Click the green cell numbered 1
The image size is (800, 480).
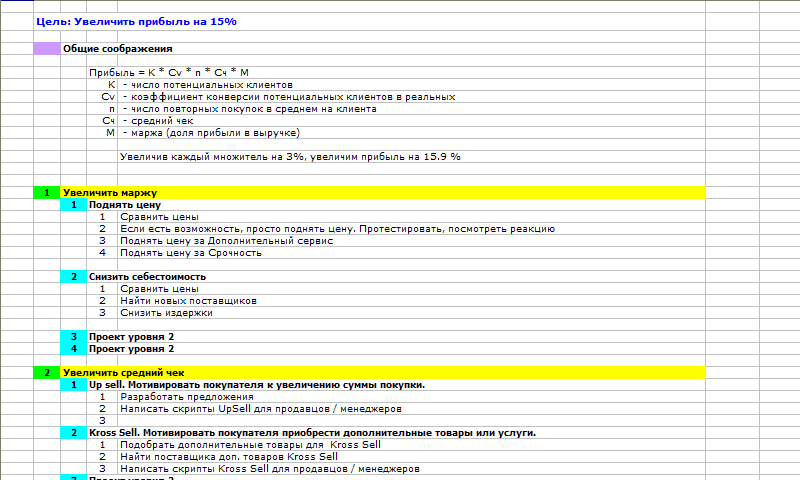pos(46,193)
